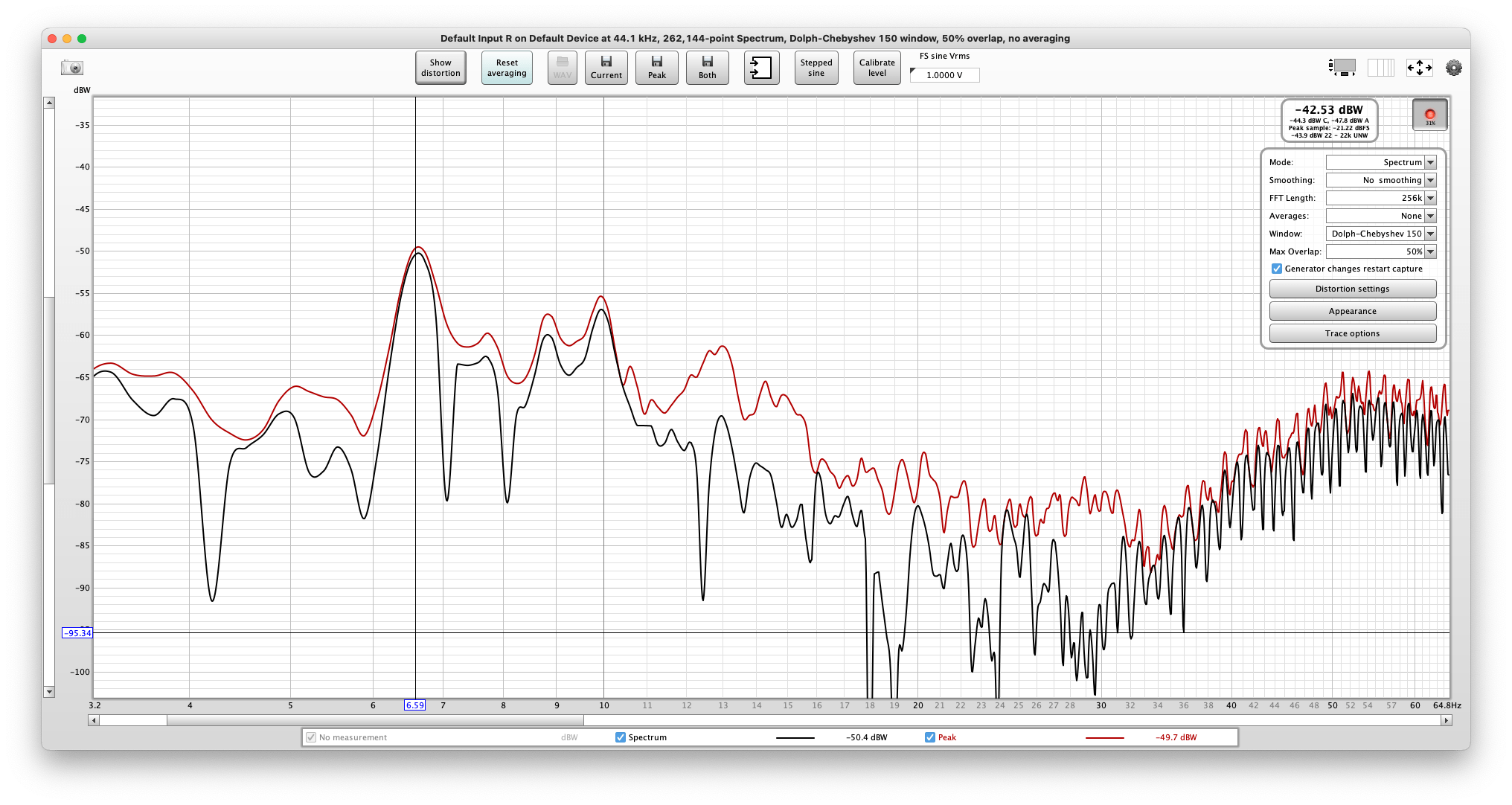Open the frequency bars view icon
This screenshot has width=1512, height=805.
[1381, 68]
